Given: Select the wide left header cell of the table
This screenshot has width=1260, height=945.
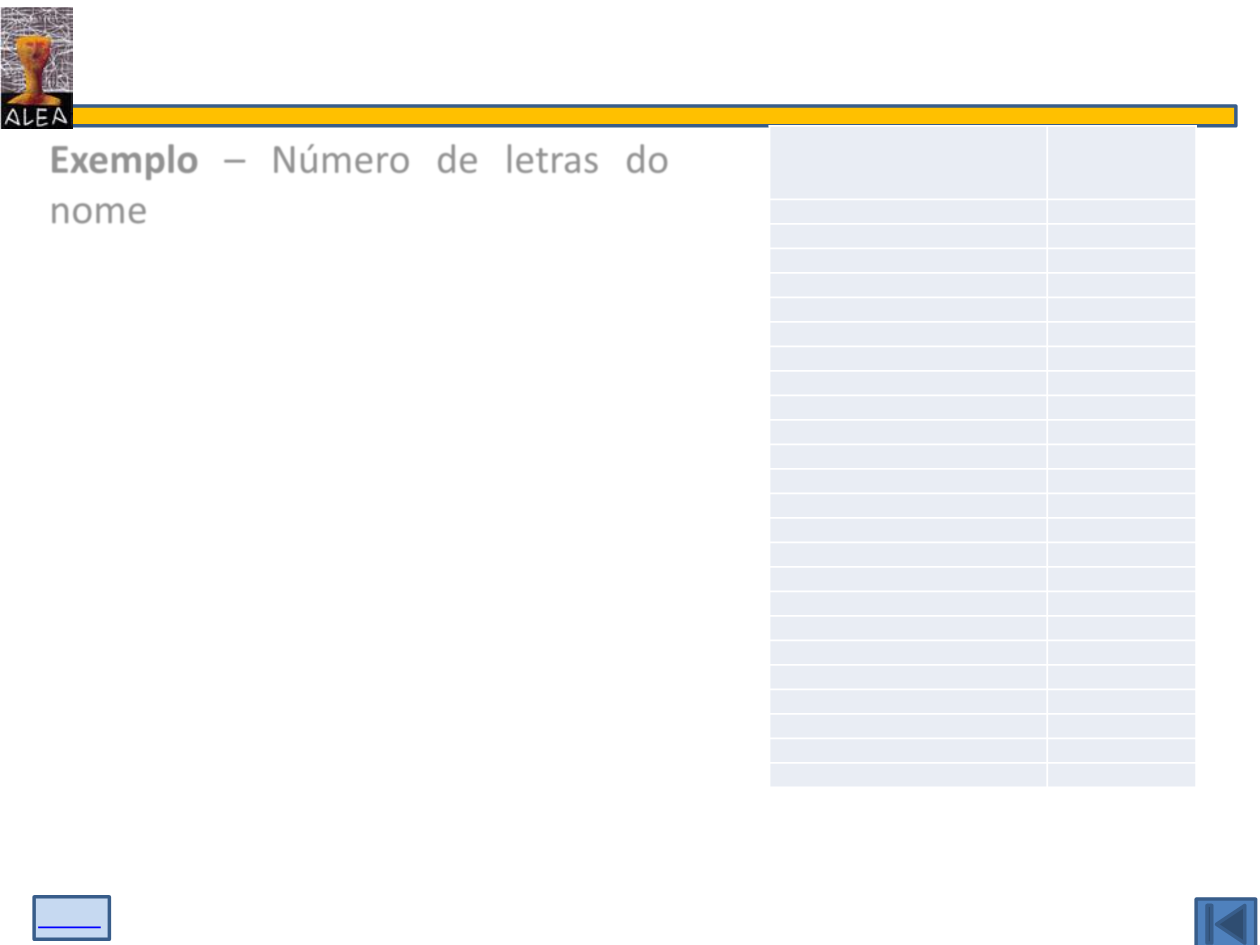Looking at the screenshot, I should [908, 162].
